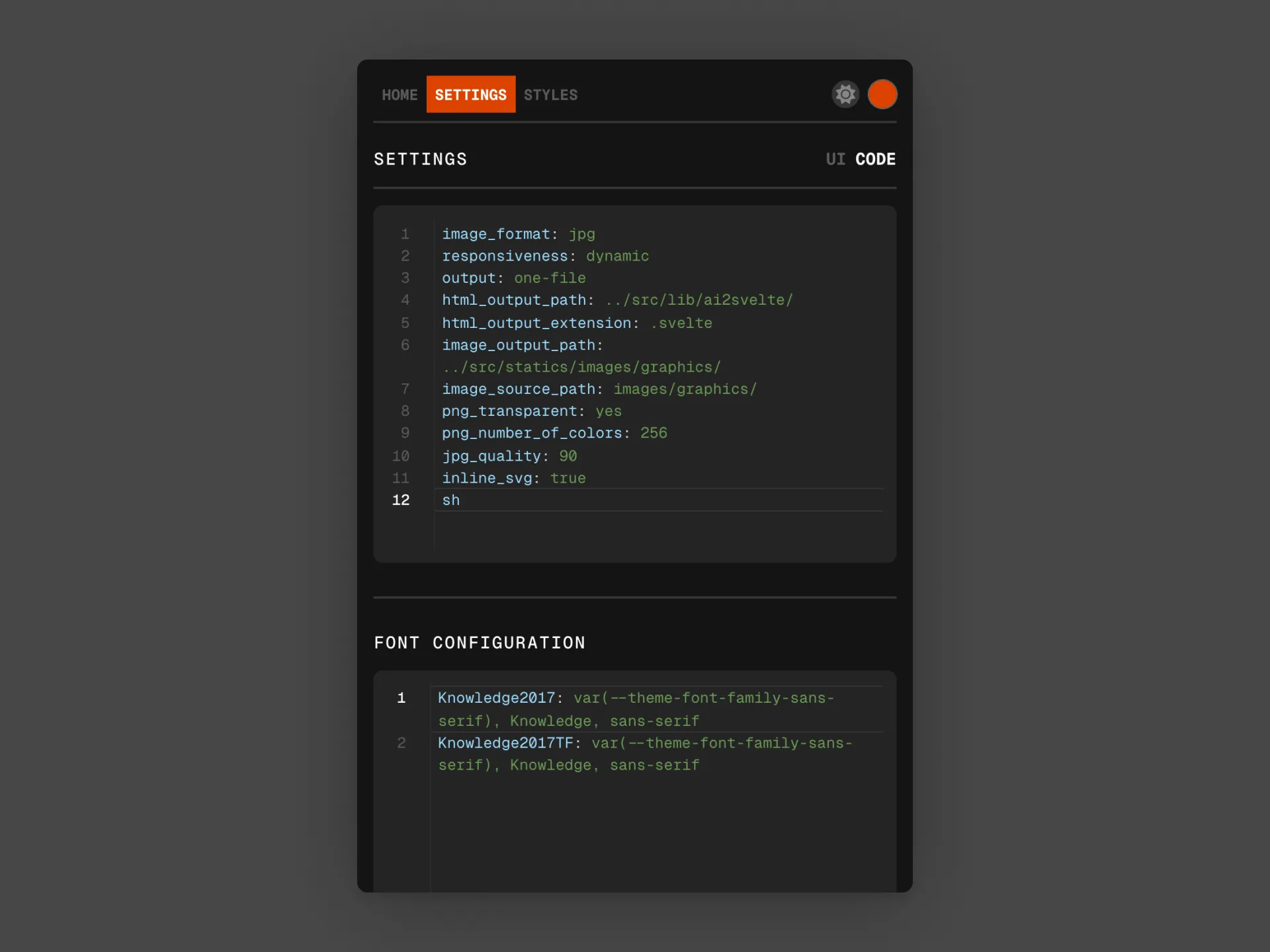Click the Knowledge2017TF: font entry
This screenshot has height=952, width=1270.
[x=645, y=754]
